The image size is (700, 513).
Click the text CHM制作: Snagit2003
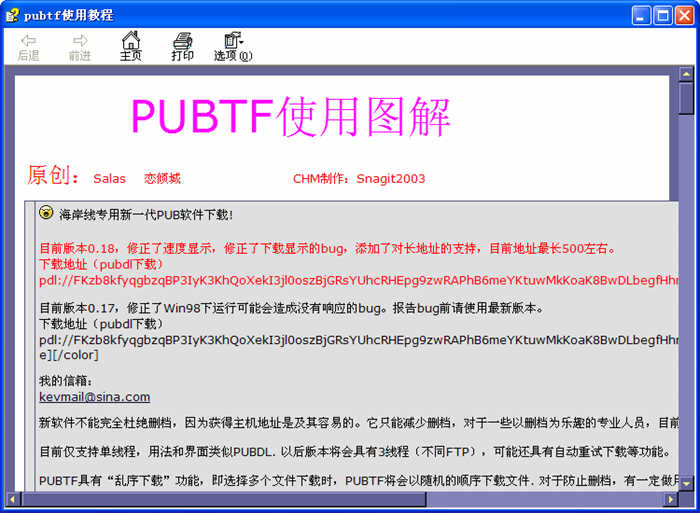(x=359, y=179)
